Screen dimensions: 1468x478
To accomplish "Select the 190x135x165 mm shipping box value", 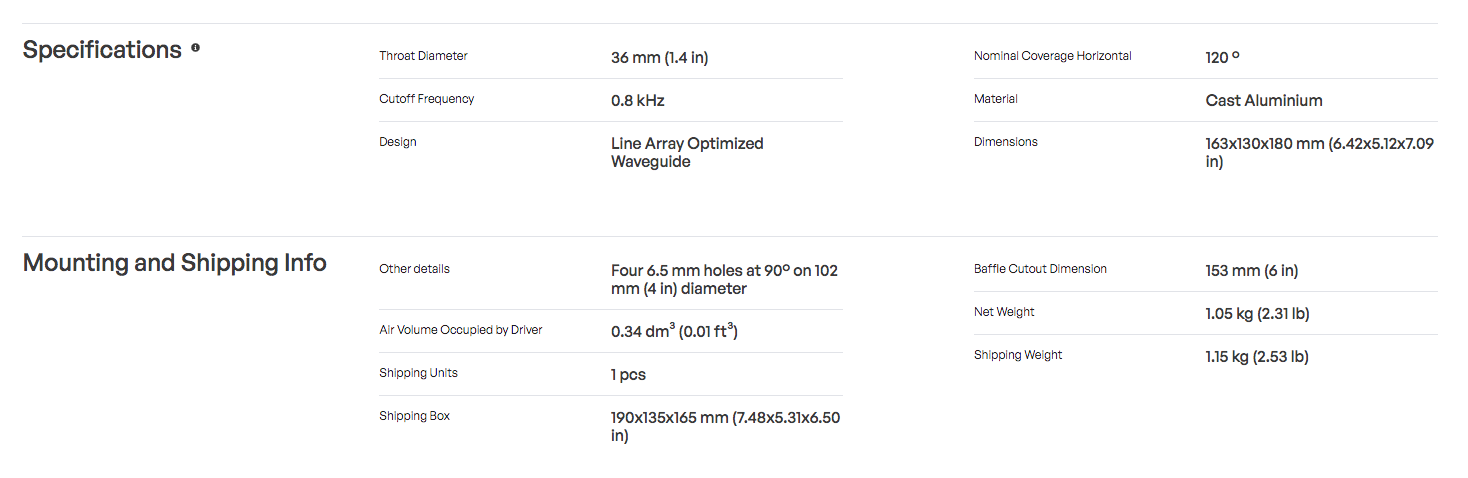I will tap(726, 427).
